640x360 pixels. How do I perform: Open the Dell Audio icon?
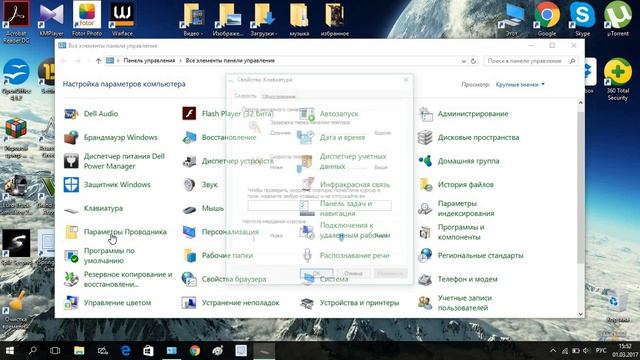coord(71,114)
